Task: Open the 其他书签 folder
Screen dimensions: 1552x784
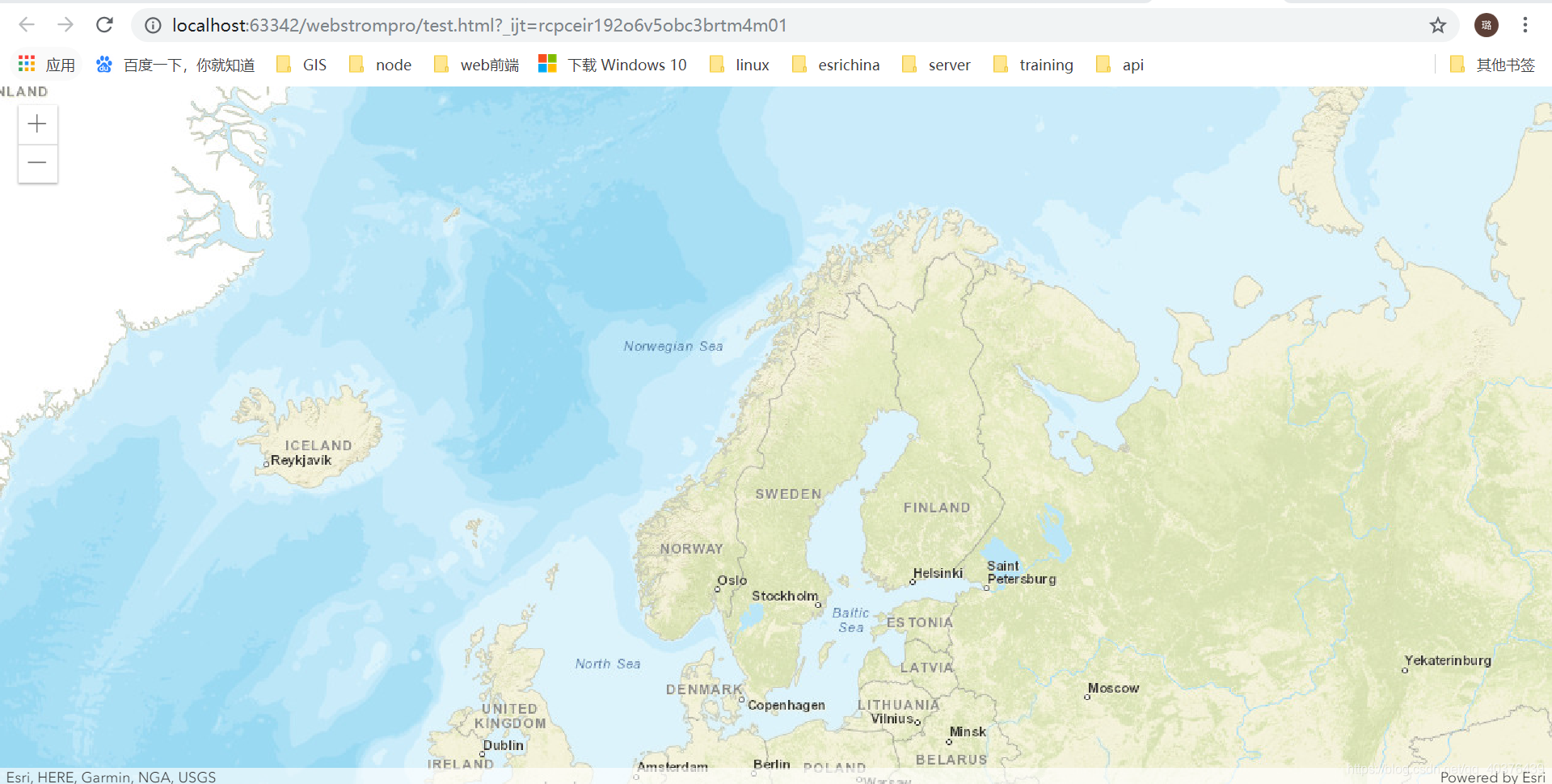Action: coord(1492,65)
